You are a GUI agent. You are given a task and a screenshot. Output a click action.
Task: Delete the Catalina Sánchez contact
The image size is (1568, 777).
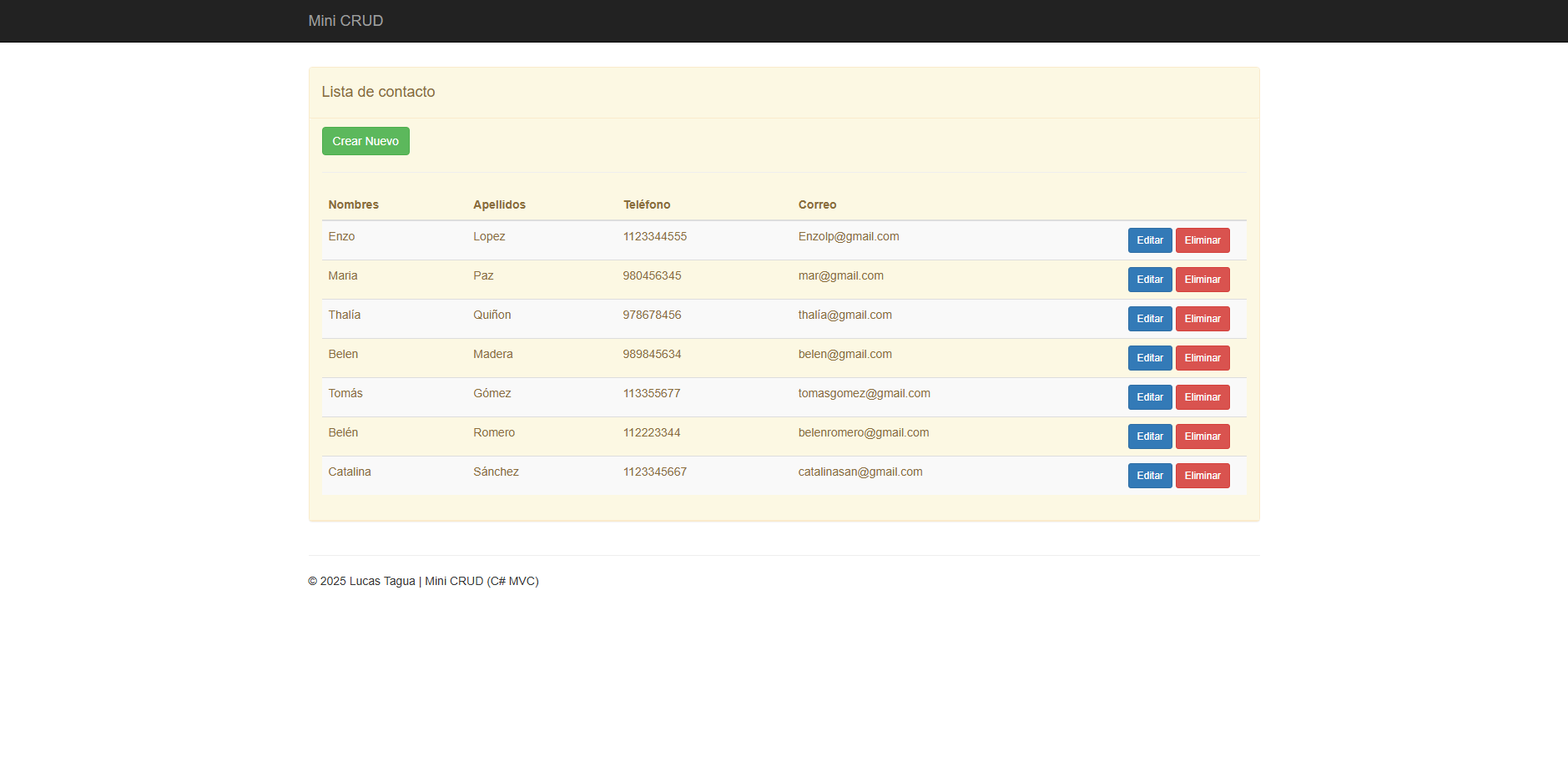coord(1202,476)
